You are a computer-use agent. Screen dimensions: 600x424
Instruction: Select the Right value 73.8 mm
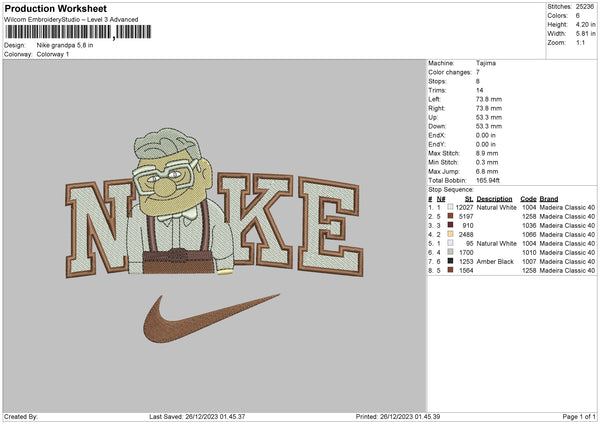click(x=489, y=108)
